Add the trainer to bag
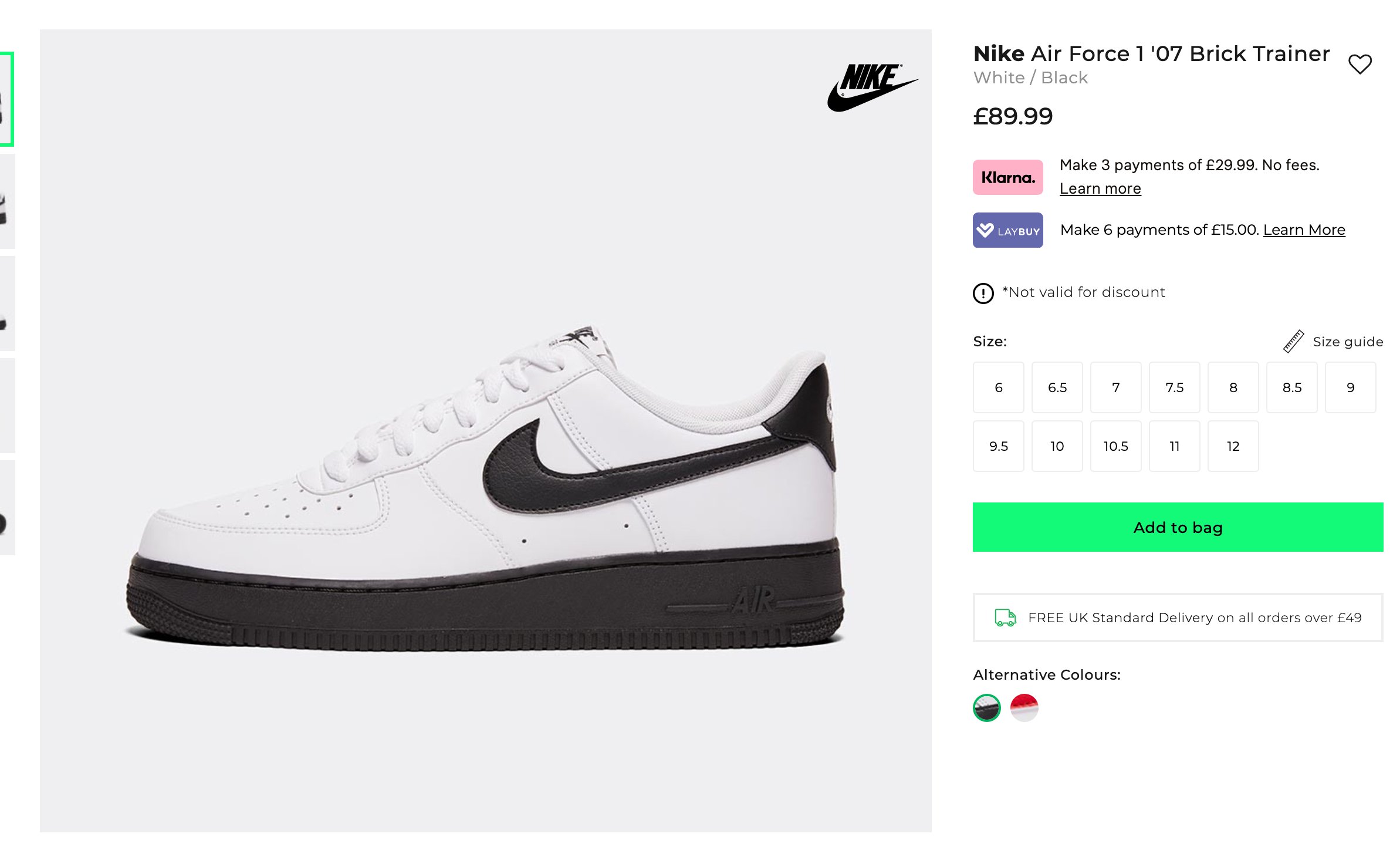1400x857 pixels. coord(1178,527)
